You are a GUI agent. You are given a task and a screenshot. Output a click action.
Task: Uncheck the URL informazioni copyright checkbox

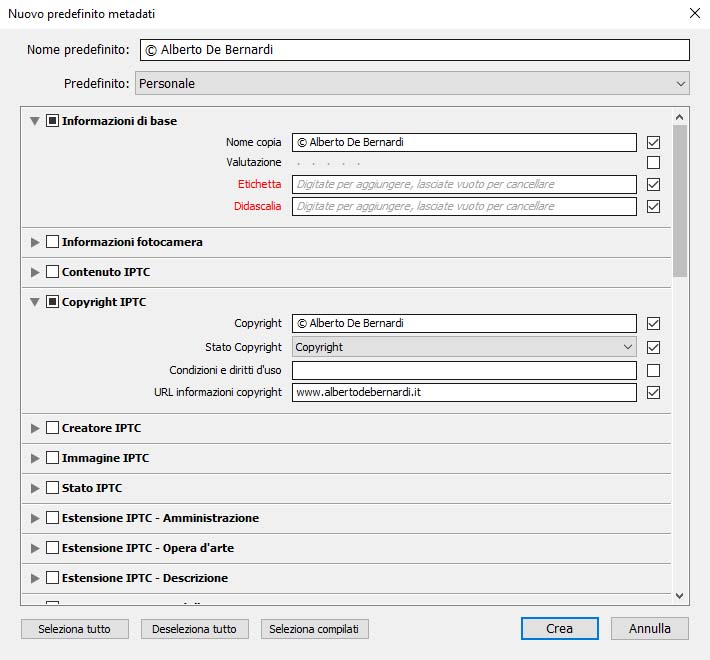(x=653, y=393)
